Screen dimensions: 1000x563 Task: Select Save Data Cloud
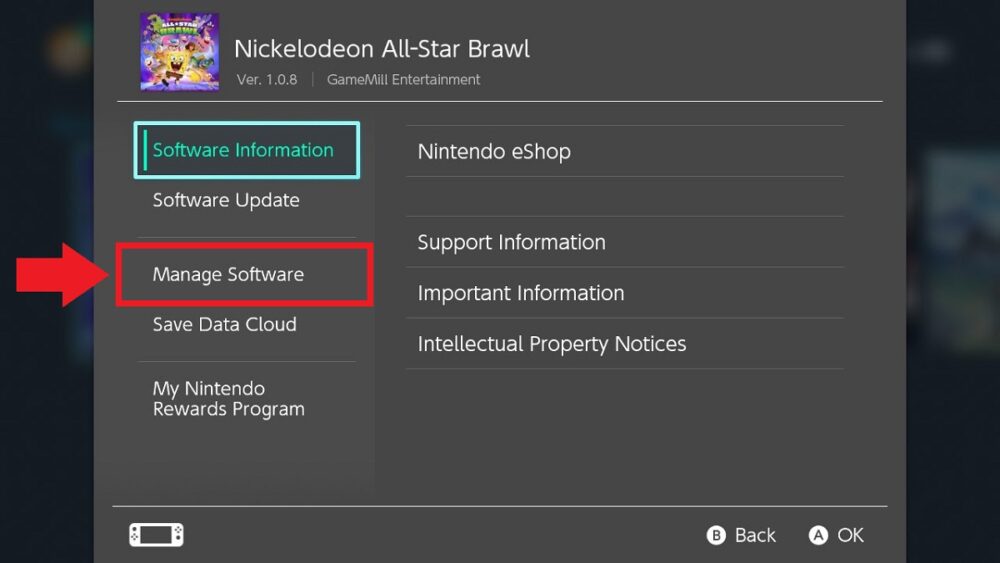[224, 324]
